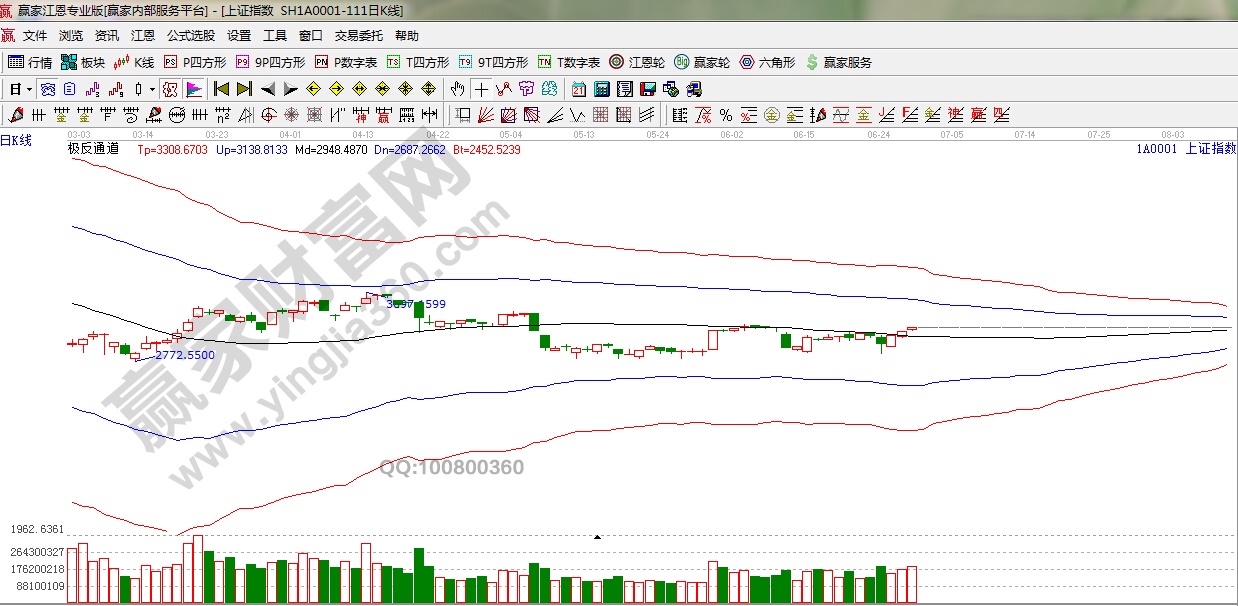
Task: Expand the candlestick chart type dropdown
Action: (152, 89)
